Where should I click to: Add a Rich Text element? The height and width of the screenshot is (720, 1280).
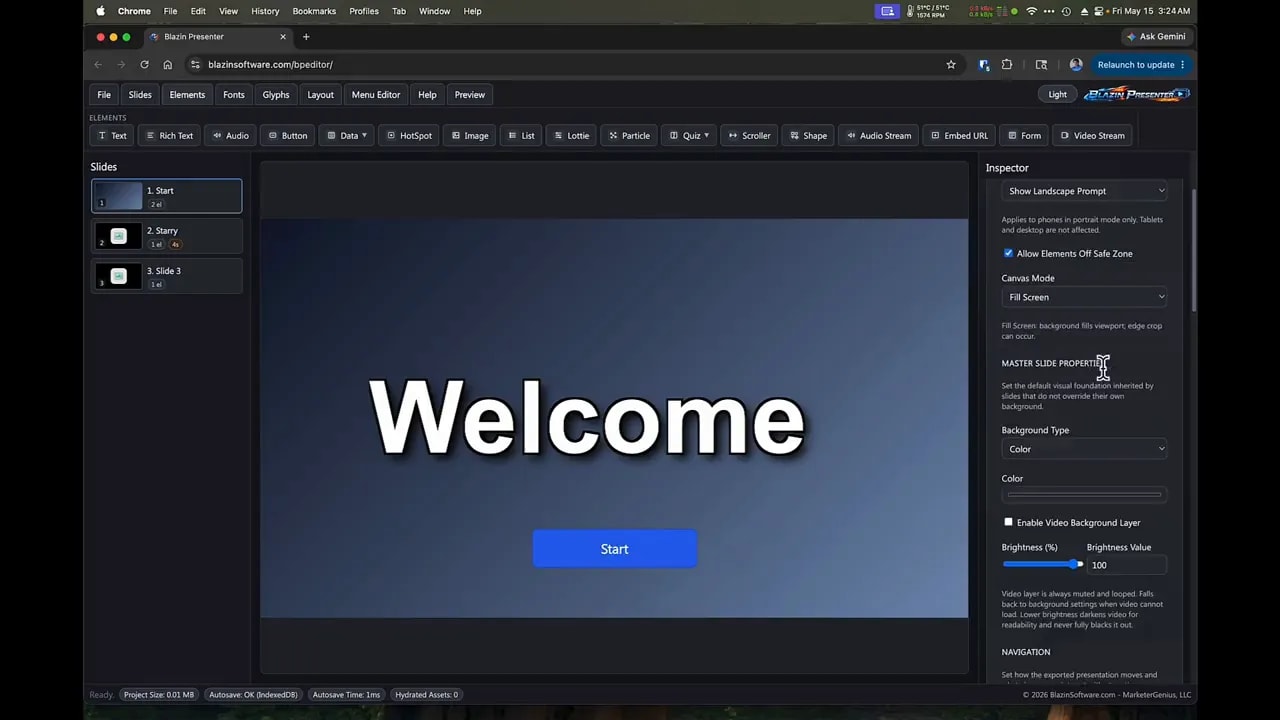pyautogui.click(x=169, y=136)
